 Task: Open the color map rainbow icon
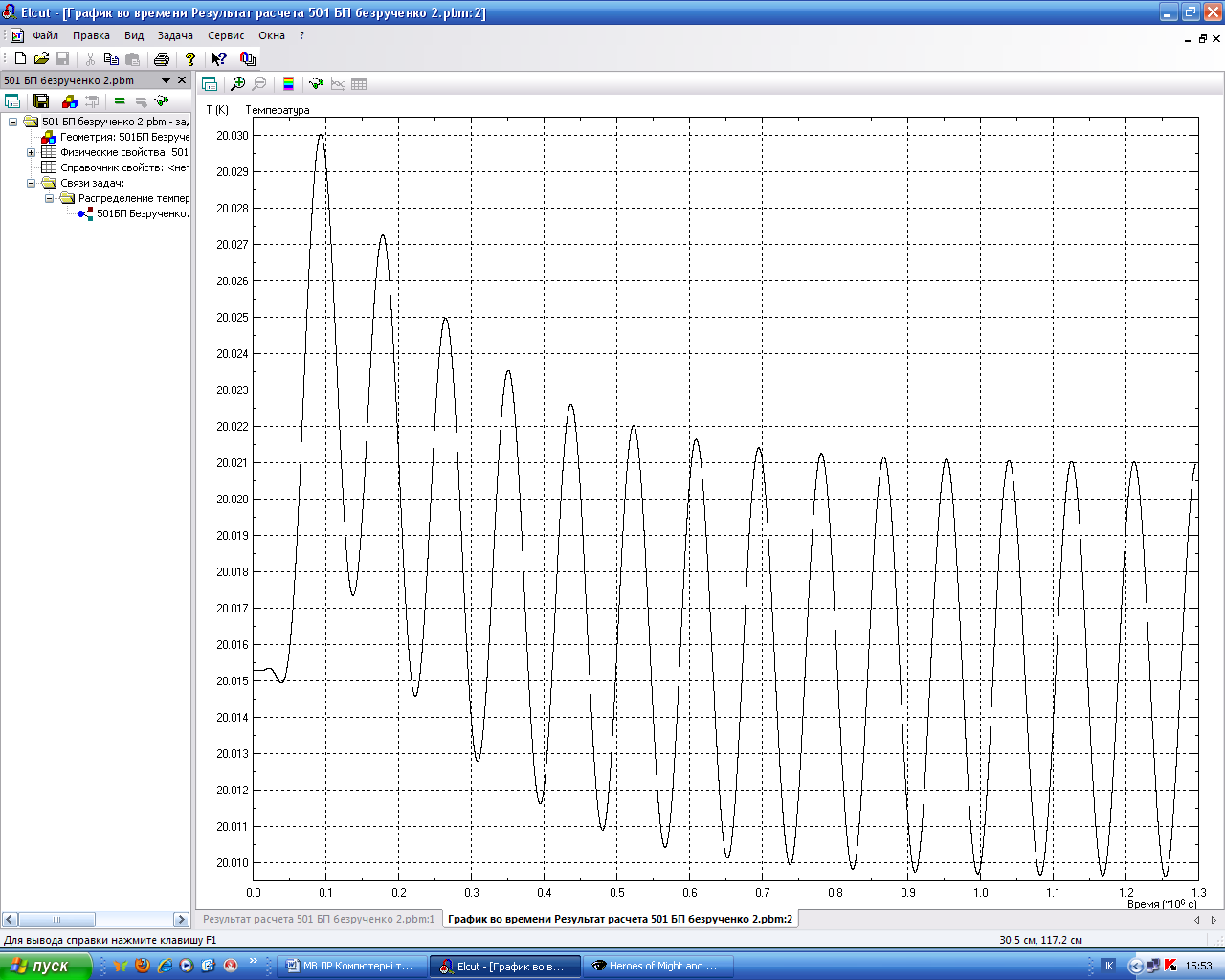click(288, 84)
